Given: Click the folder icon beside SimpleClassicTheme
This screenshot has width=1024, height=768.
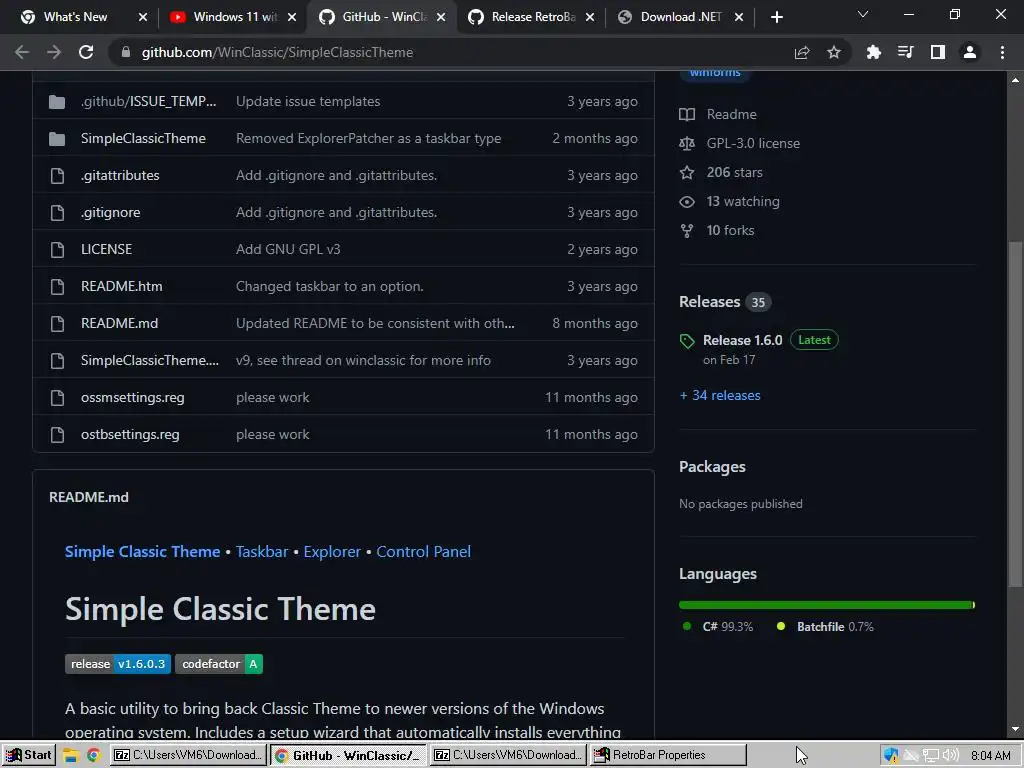Looking at the screenshot, I should (x=57, y=138).
